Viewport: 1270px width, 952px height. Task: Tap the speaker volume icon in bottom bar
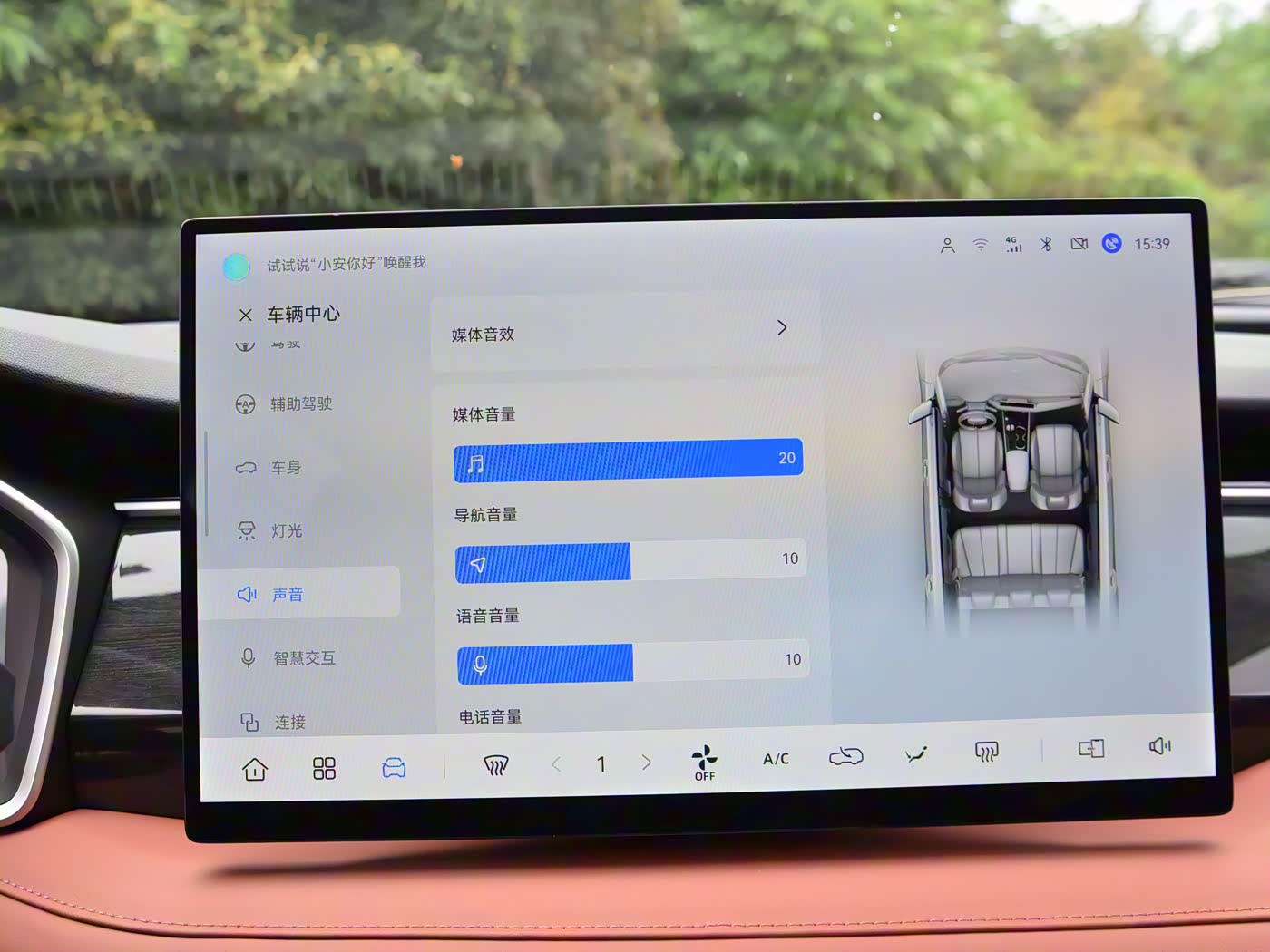point(1159,746)
